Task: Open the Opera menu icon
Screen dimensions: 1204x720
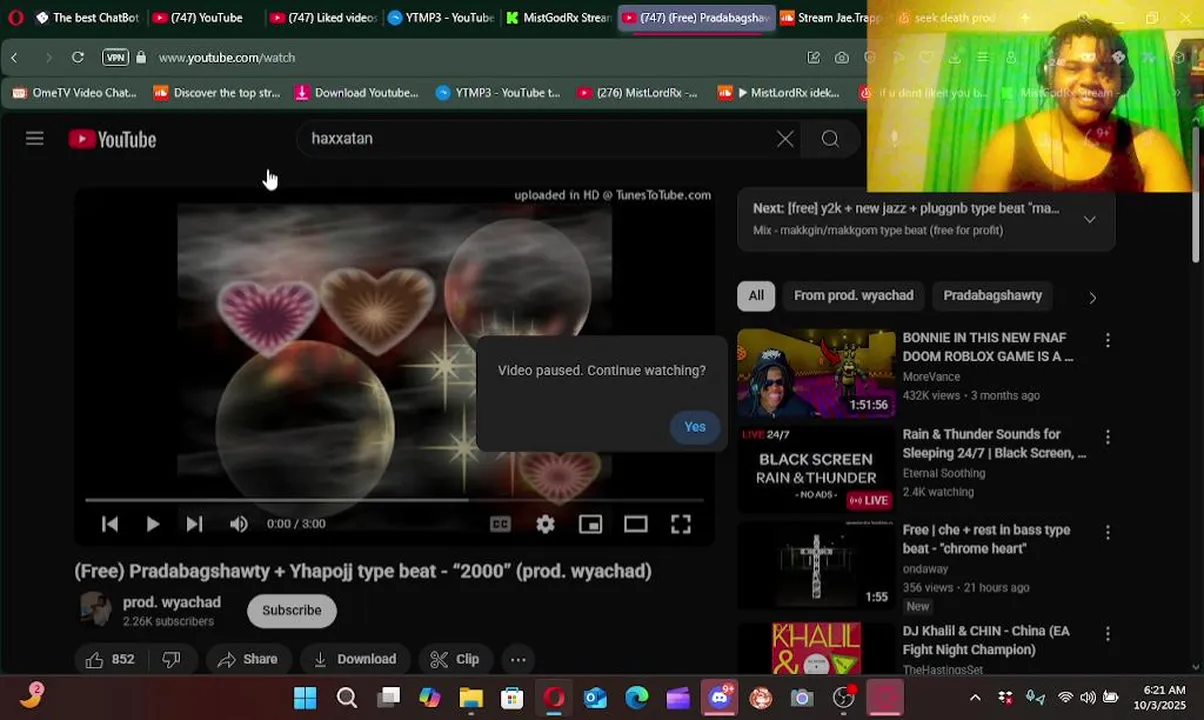Action: click(x=15, y=18)
